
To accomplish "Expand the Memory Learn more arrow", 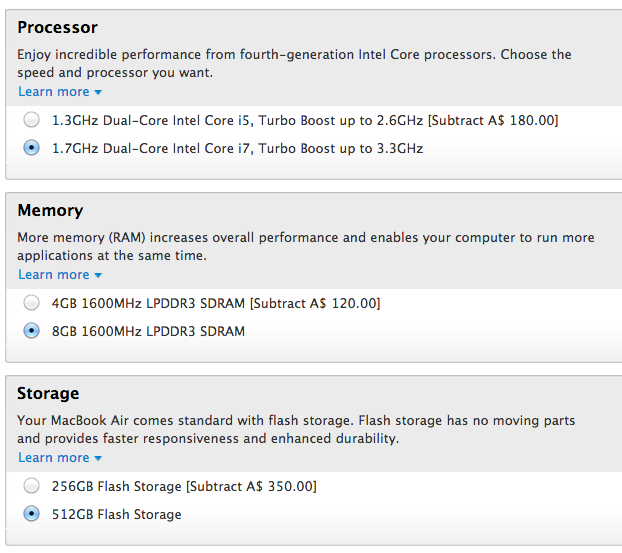I will pyautogui.click(x=98, y=276).
